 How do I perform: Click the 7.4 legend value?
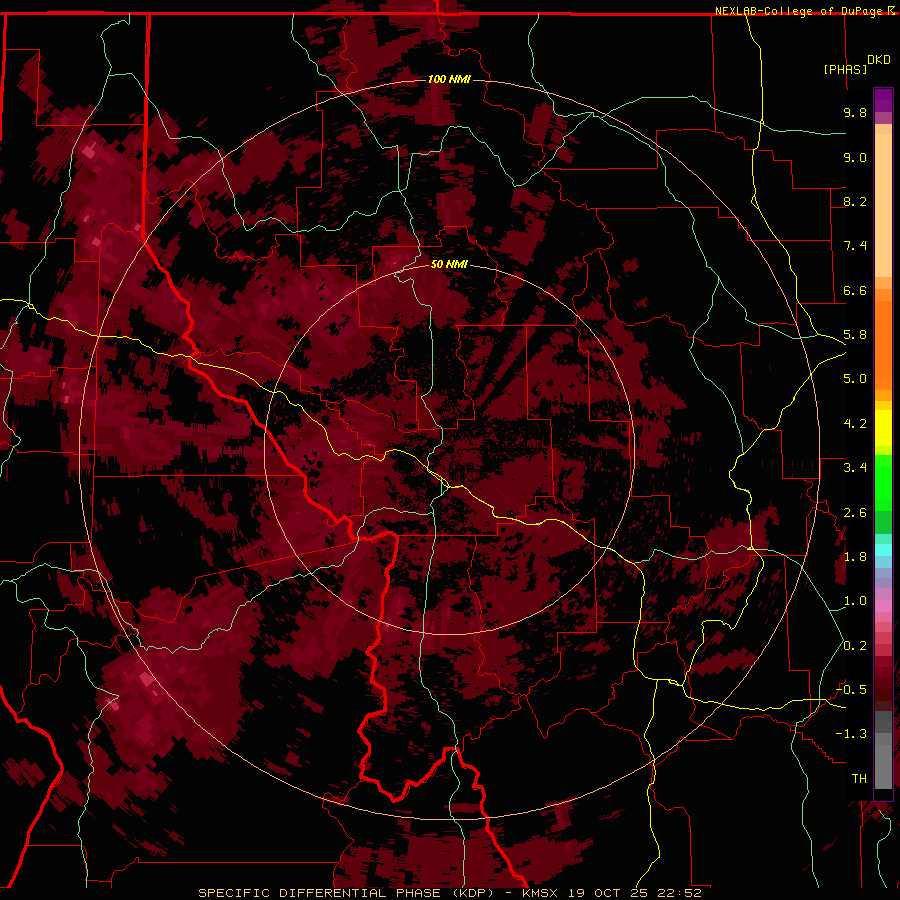point(855,246)
